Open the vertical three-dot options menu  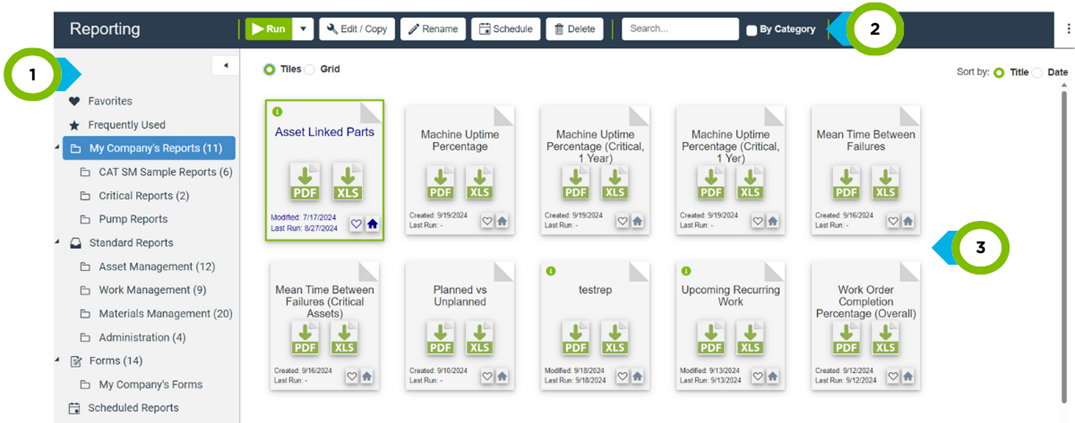[1067, 29]
